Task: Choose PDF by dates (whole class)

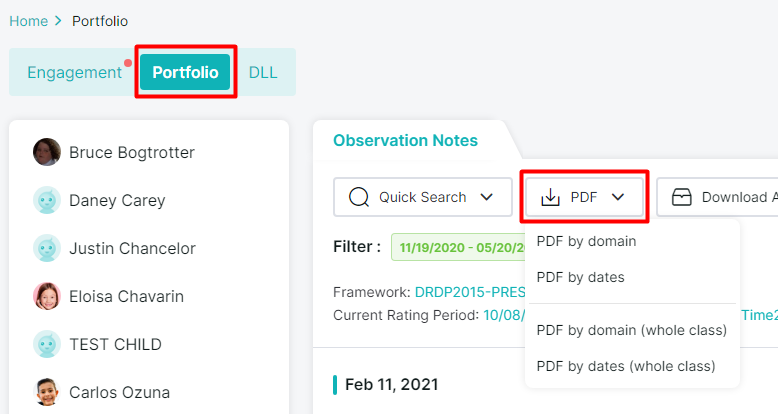Action: coord(626,366)
